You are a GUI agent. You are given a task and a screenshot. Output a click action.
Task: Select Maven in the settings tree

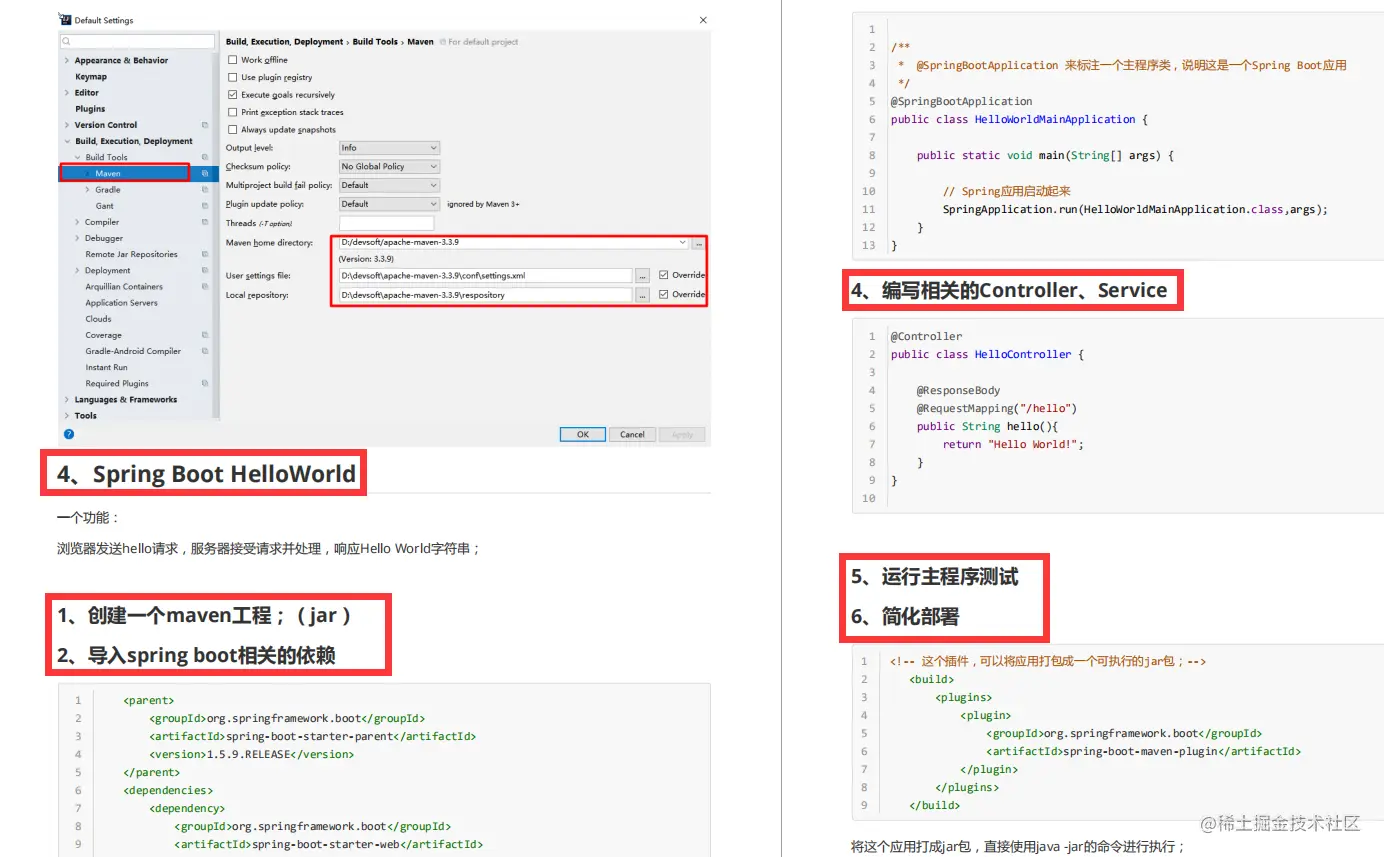coord(108,173)
